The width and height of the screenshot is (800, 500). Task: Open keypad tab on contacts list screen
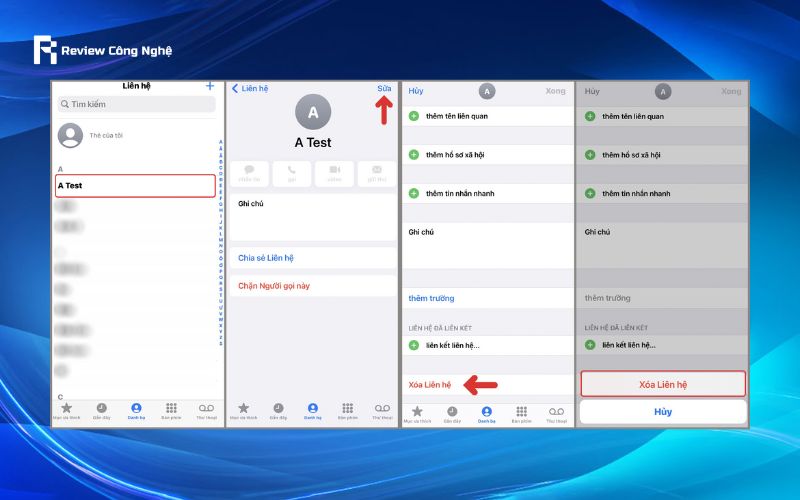pos(171,411)
